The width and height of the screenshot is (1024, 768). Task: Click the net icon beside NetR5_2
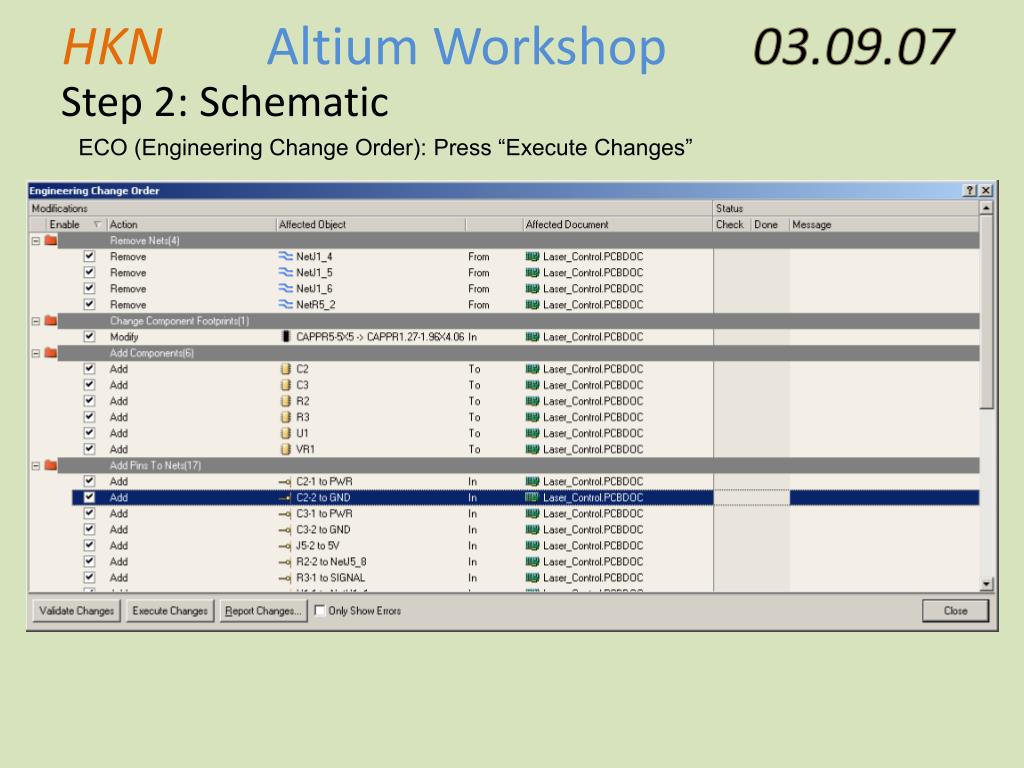pos(285,304)
